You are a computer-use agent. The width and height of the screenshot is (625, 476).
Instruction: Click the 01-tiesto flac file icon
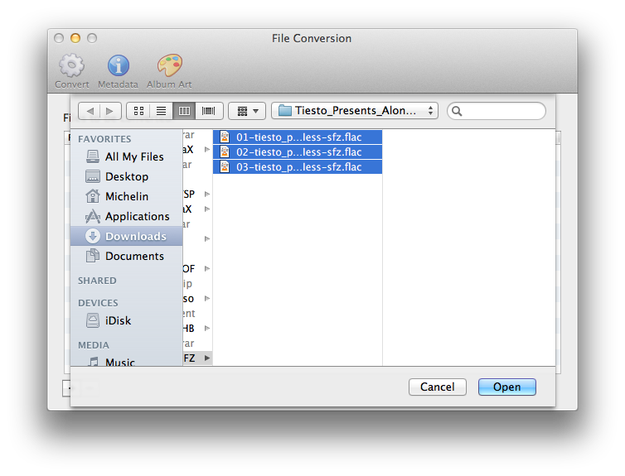[x=225, y=137]
